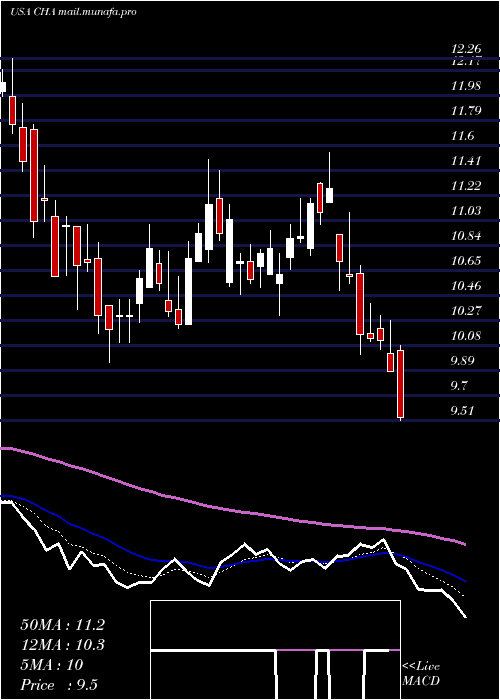Click the 9.89 price level label
The width and height of the screenshot is (500, 700).
coord(462,360)
